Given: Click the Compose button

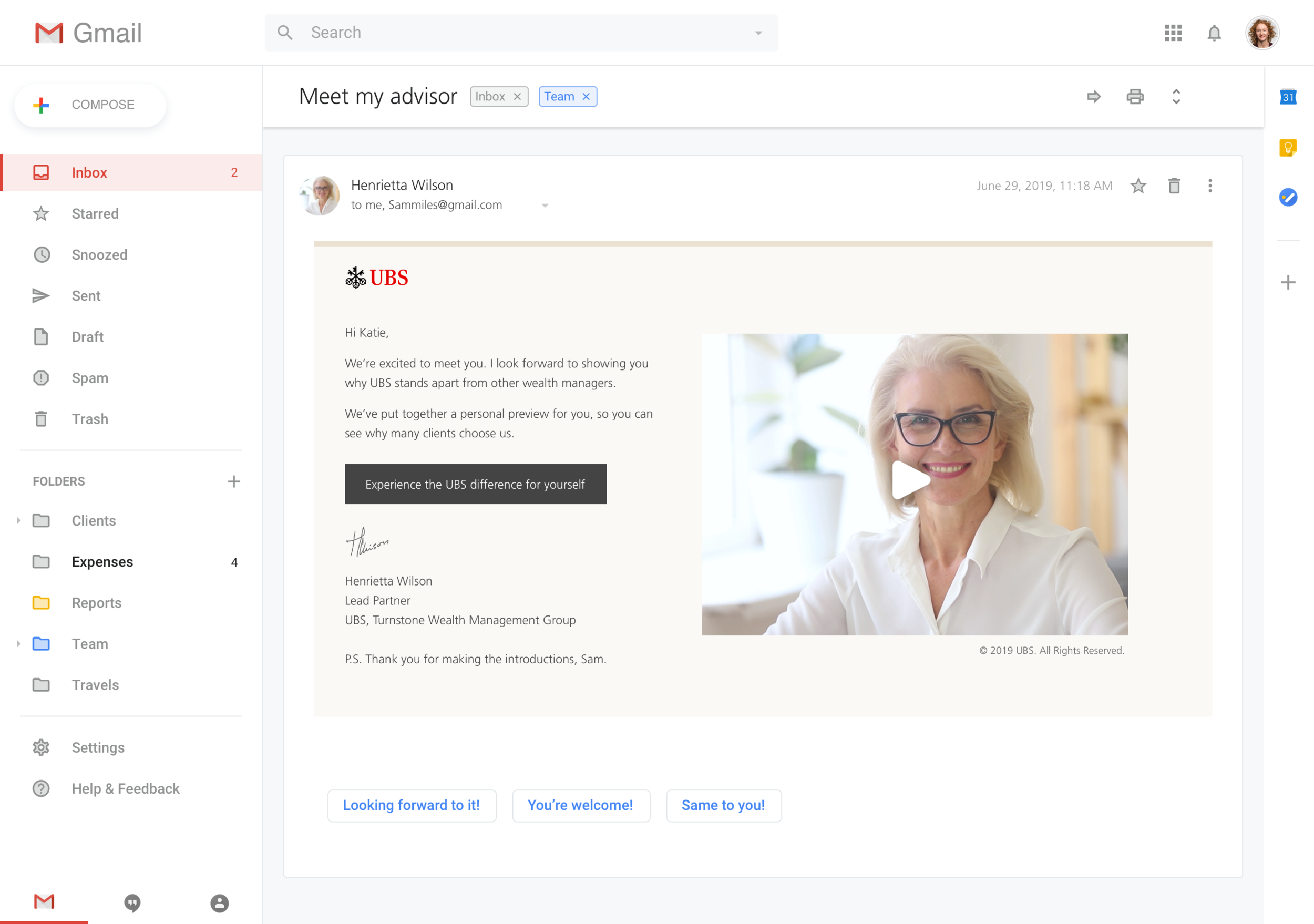Looking at the screenshot, I should (x=90, y=105).
